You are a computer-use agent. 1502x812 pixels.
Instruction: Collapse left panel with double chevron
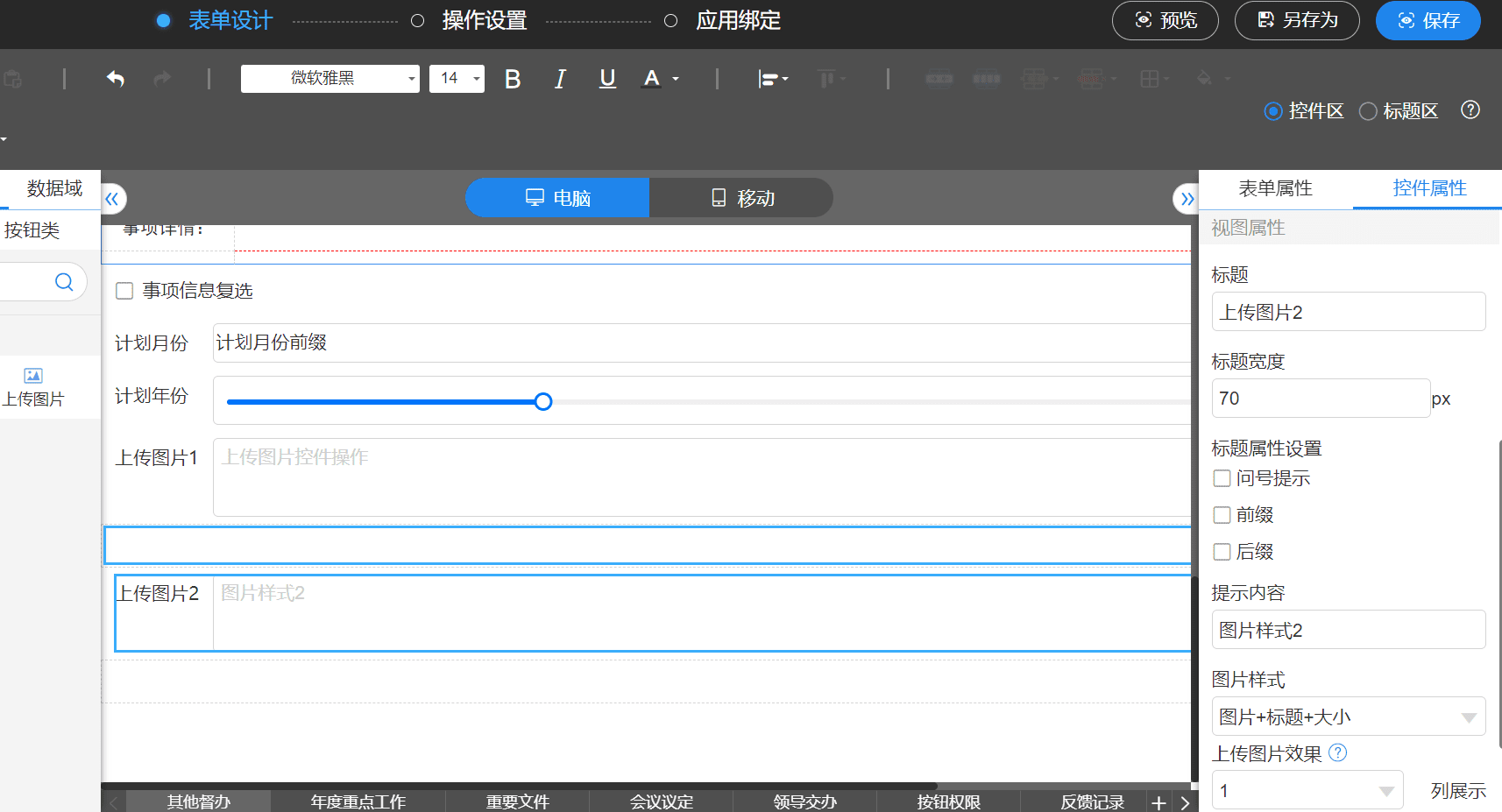coord(113,199)
